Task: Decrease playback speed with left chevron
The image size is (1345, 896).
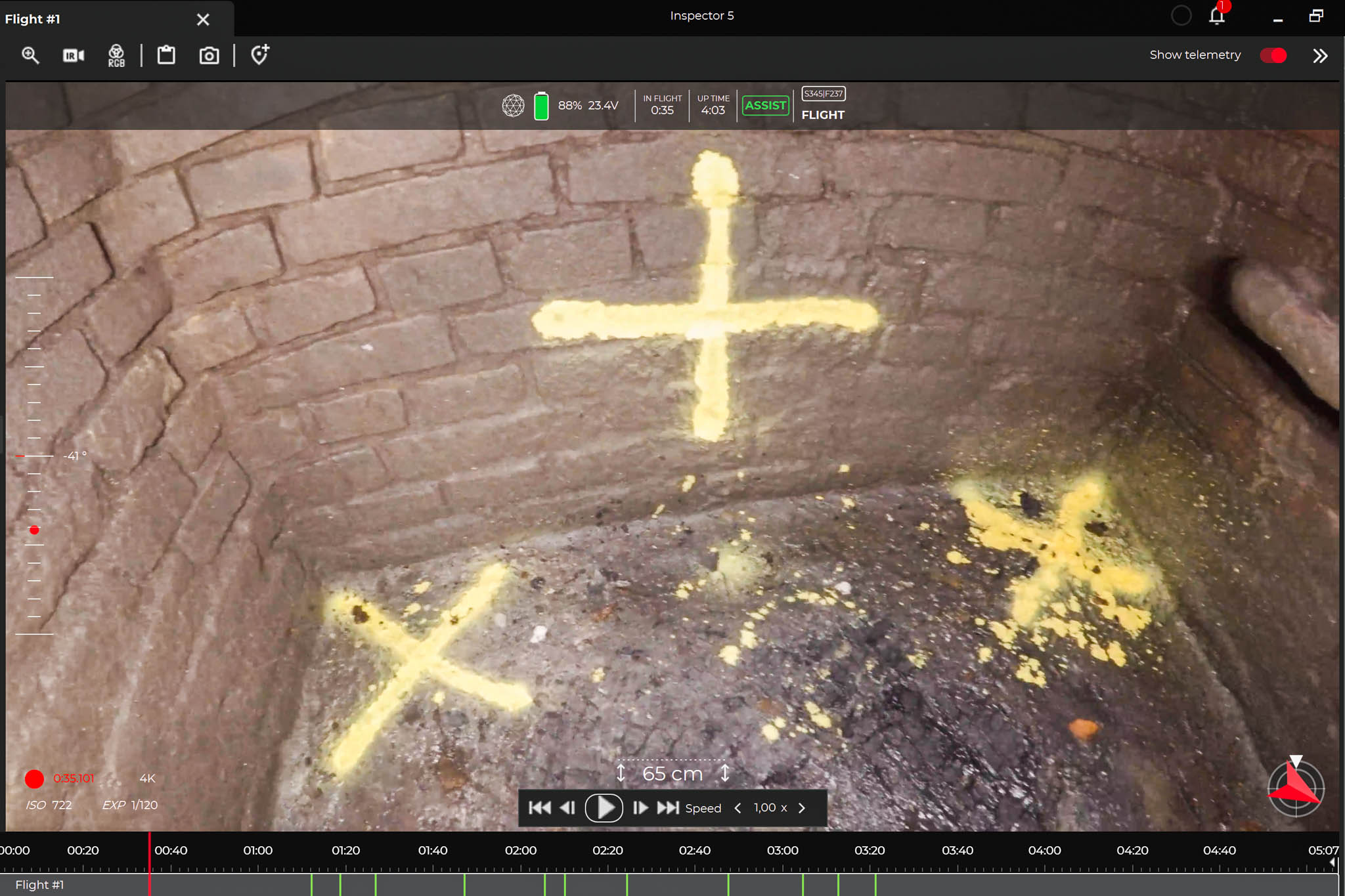Action: pyautogui.click(x=738, y=808)
